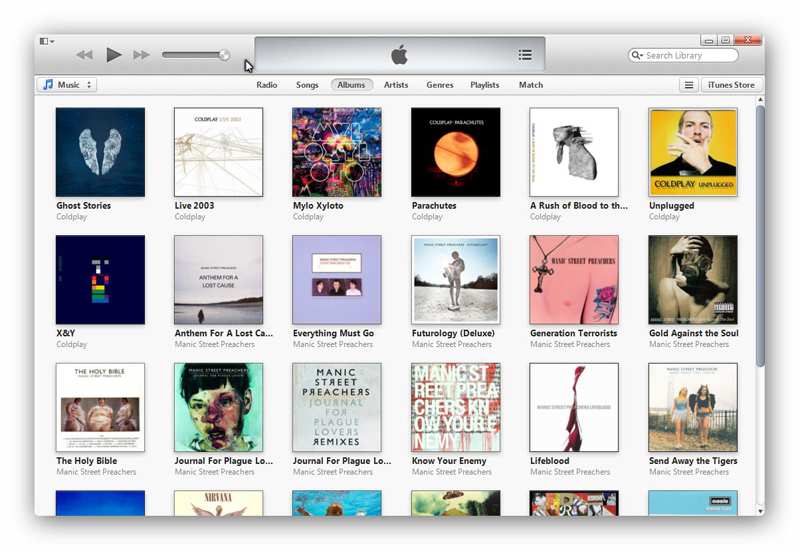Image resolution: width=800 pixels, height=551 pixels.
Task: Open the Mylo Xyloto album cover
Action: [337, 152]
